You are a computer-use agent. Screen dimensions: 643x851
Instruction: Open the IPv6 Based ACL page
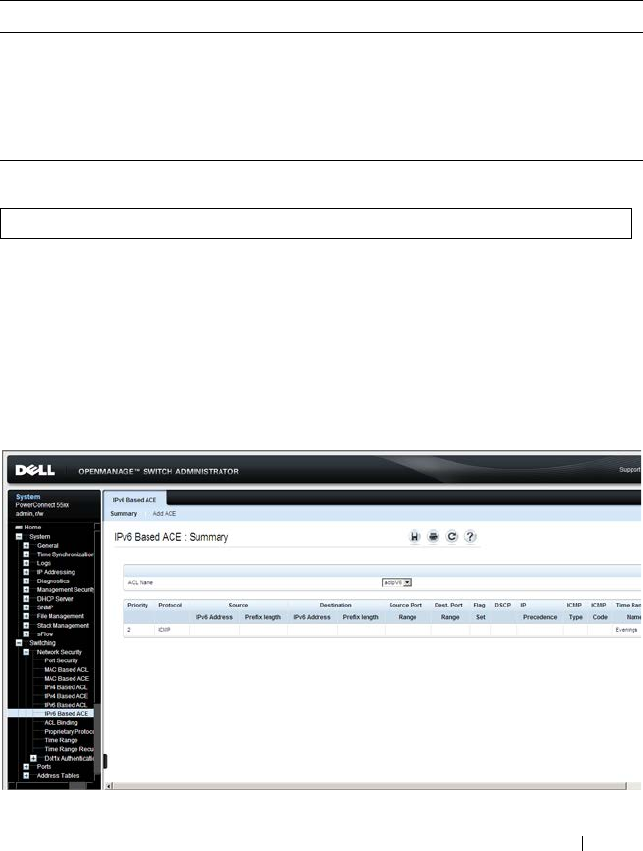(x=66, y=705)
